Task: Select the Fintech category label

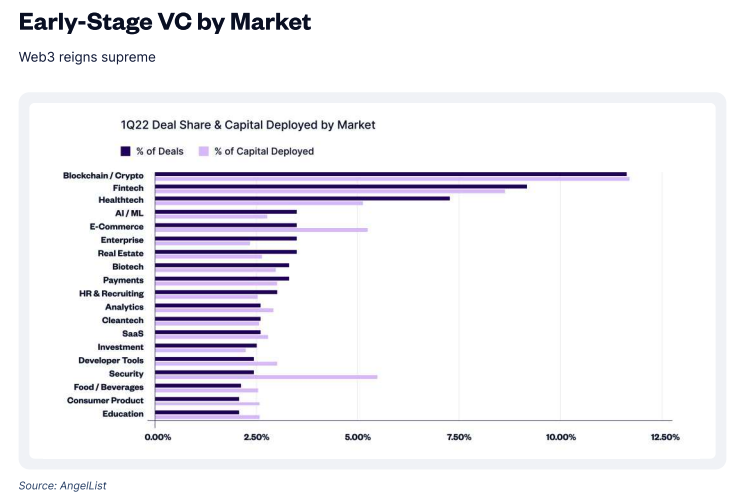Action: [128, 188]
